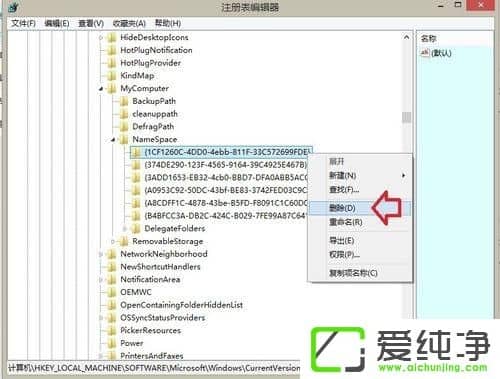This screenshot has height=379, width=500.
Task: Click the KindMap folder icon
Action: pyautogui.click(x=112, y=76)
